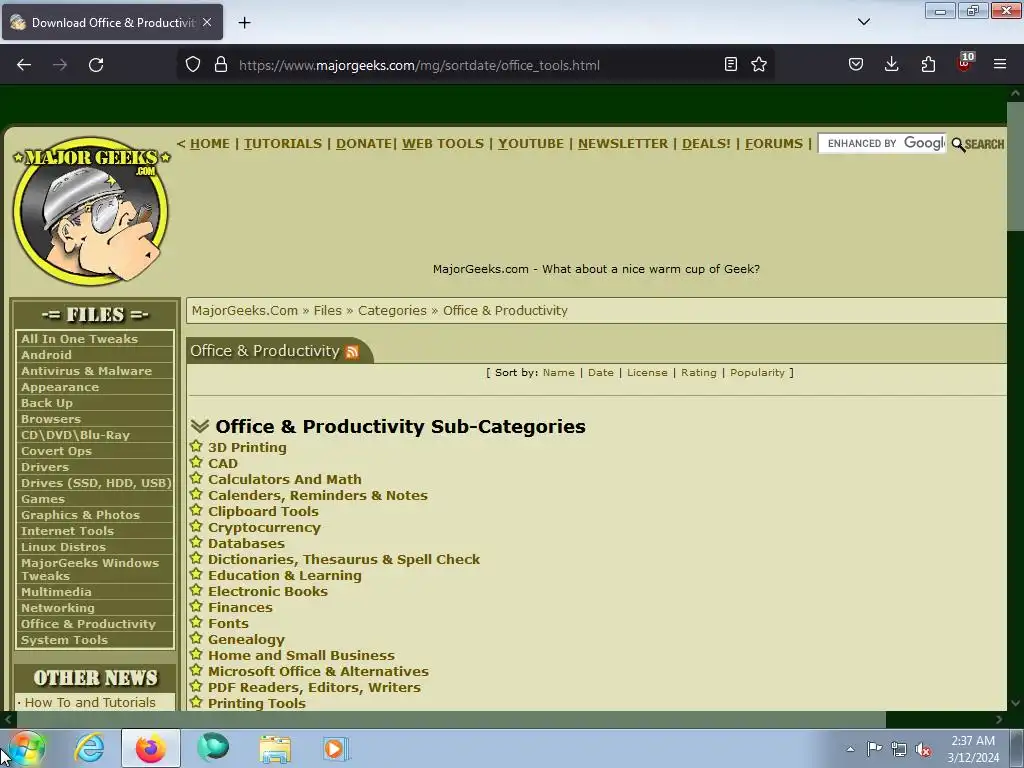Open a new tab with plus button
This screenshot has height=768, width=1024.
coord(244,22)
